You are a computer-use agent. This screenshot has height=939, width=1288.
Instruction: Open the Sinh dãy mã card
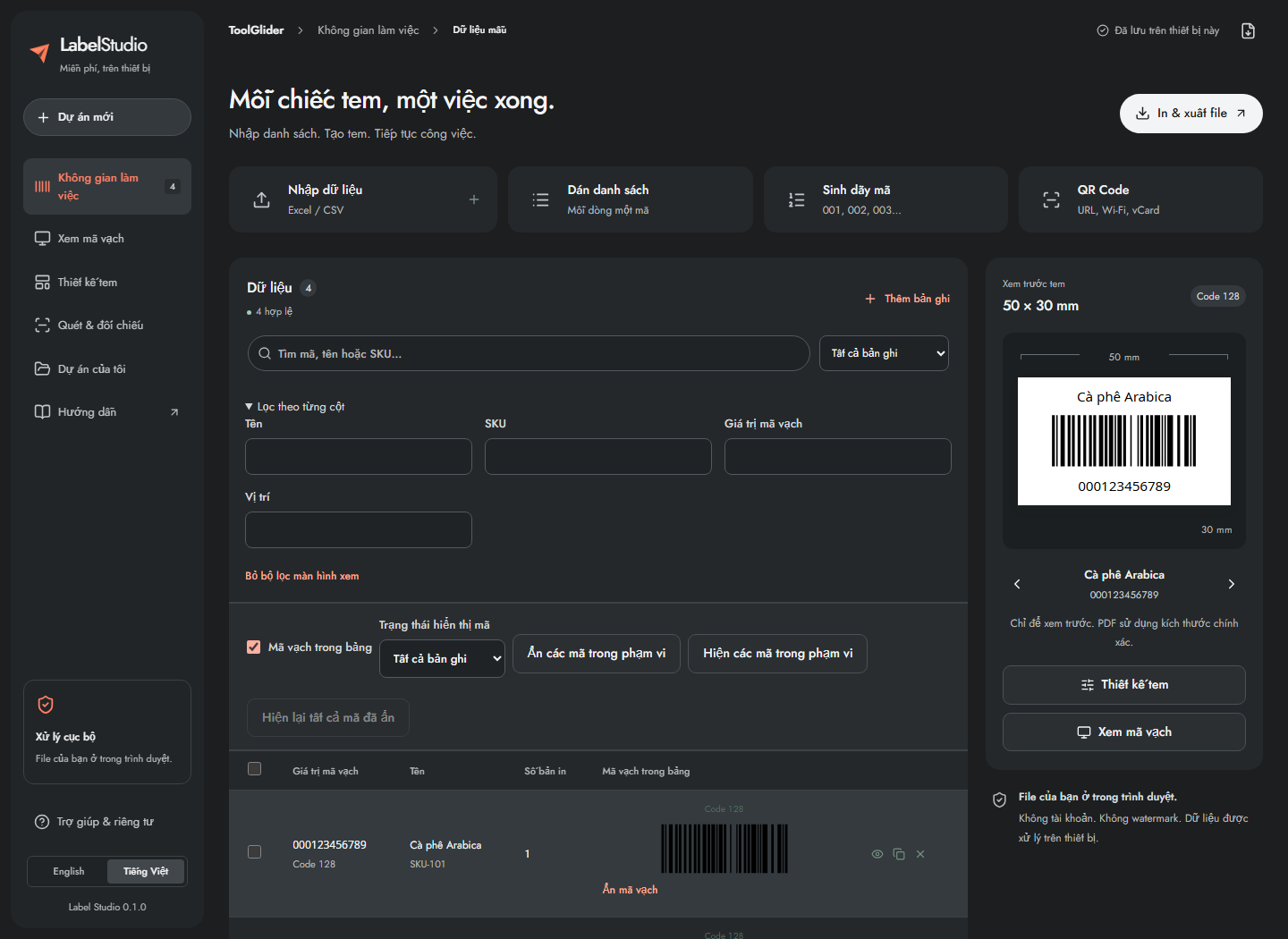tap(885, 199)
